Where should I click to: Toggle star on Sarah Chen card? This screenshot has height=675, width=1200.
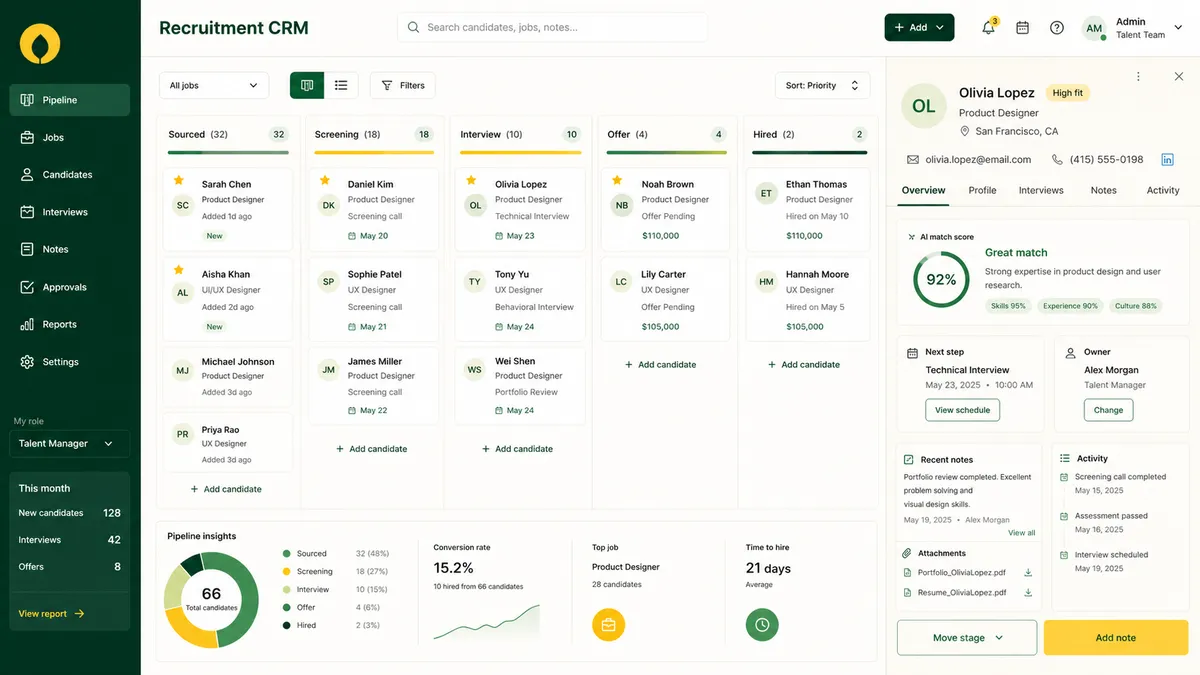179,180
